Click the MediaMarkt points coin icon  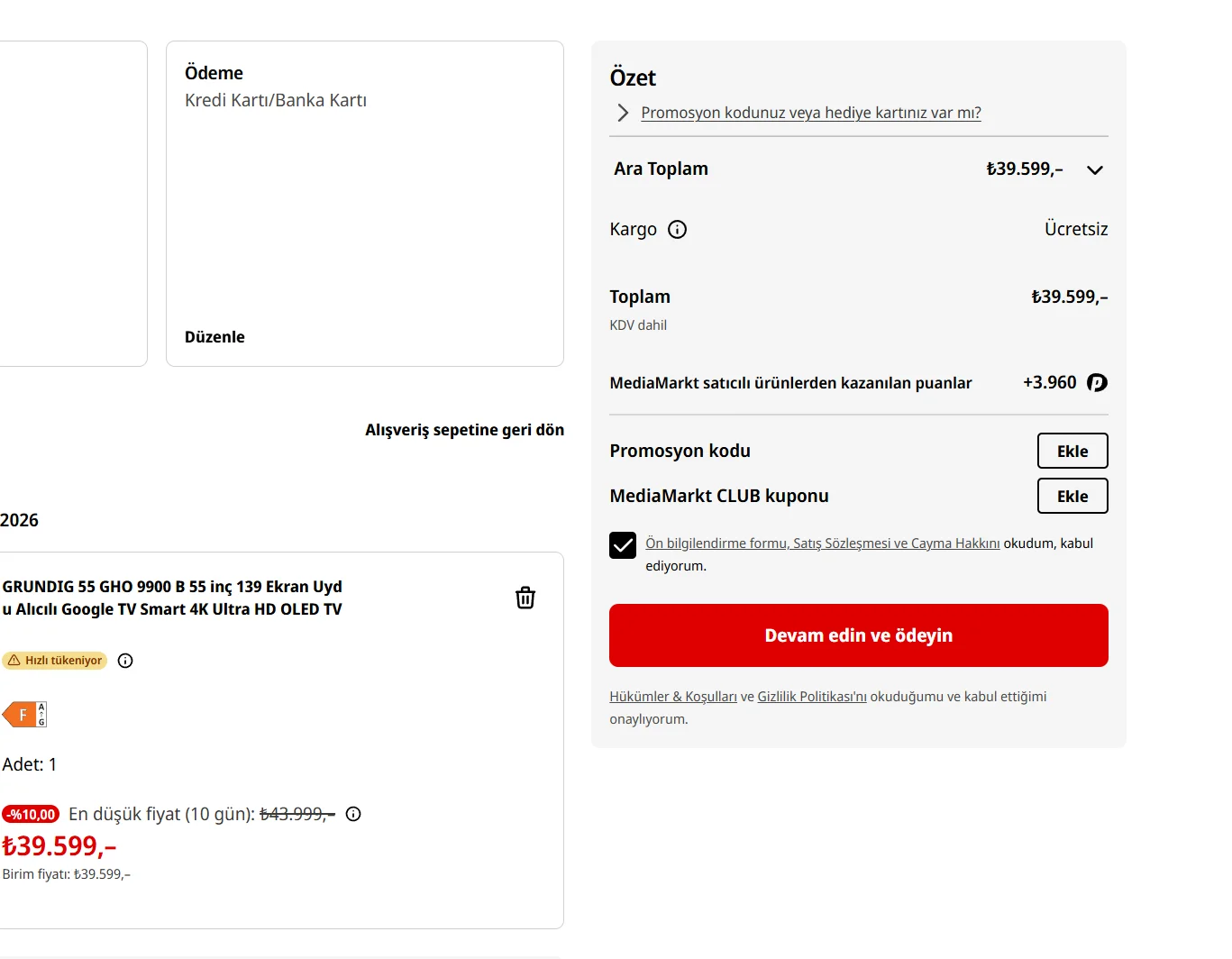[x=1097, y=383]
